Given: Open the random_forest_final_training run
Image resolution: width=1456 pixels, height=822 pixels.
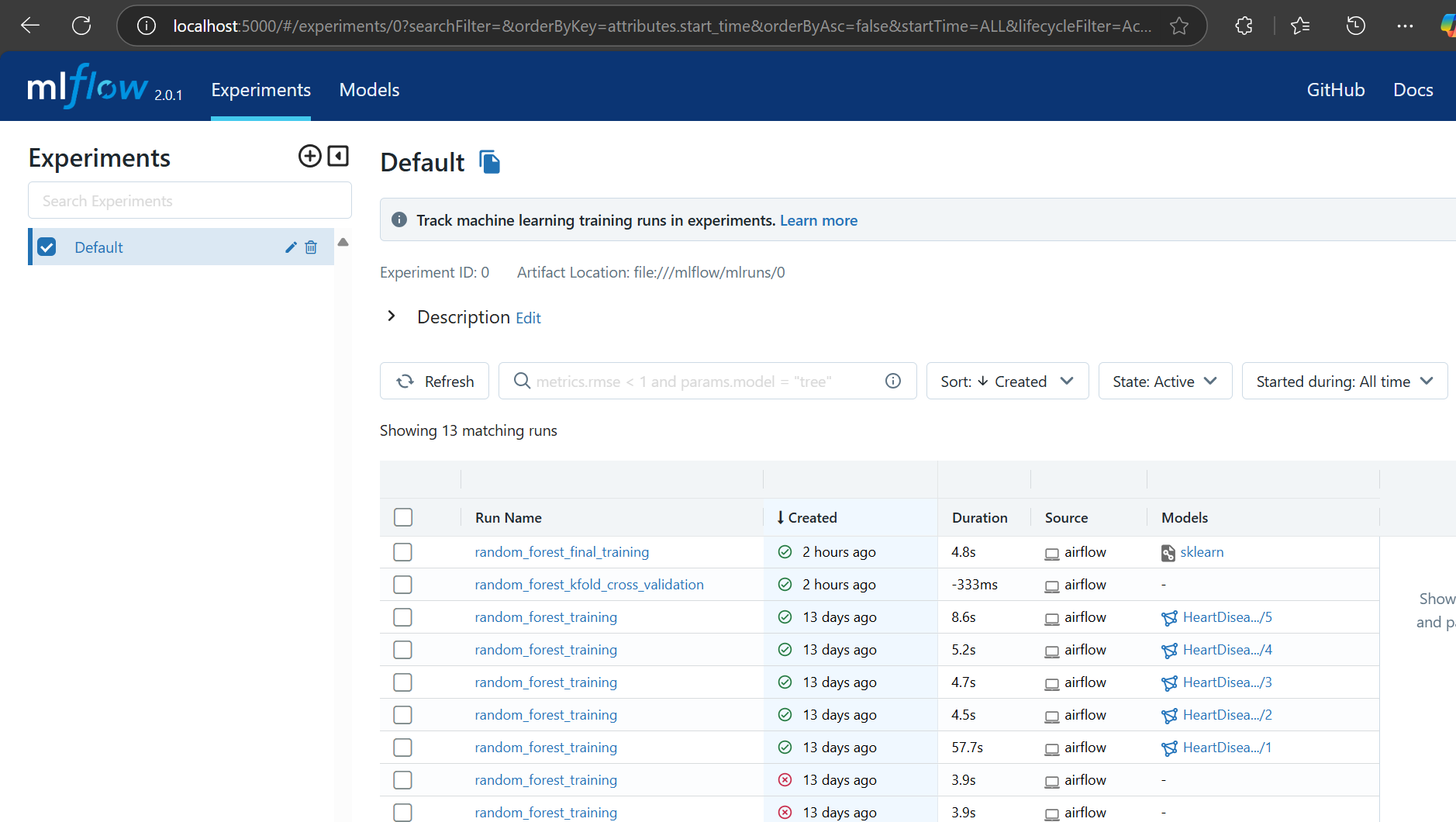Looking at the screenshot, I should (x=561, y=552).
